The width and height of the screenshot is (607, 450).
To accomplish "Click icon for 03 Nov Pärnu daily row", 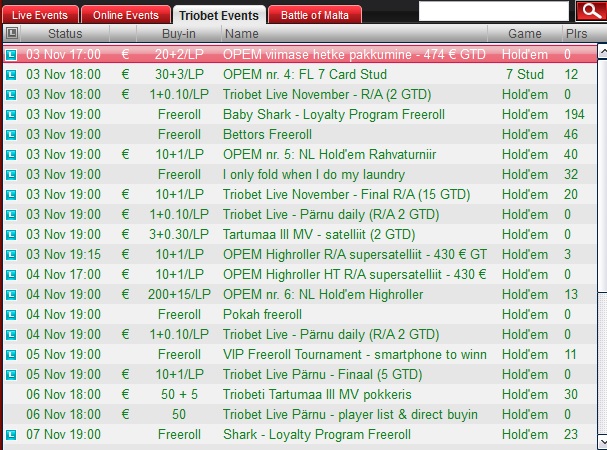I will [x=11, y=215].
